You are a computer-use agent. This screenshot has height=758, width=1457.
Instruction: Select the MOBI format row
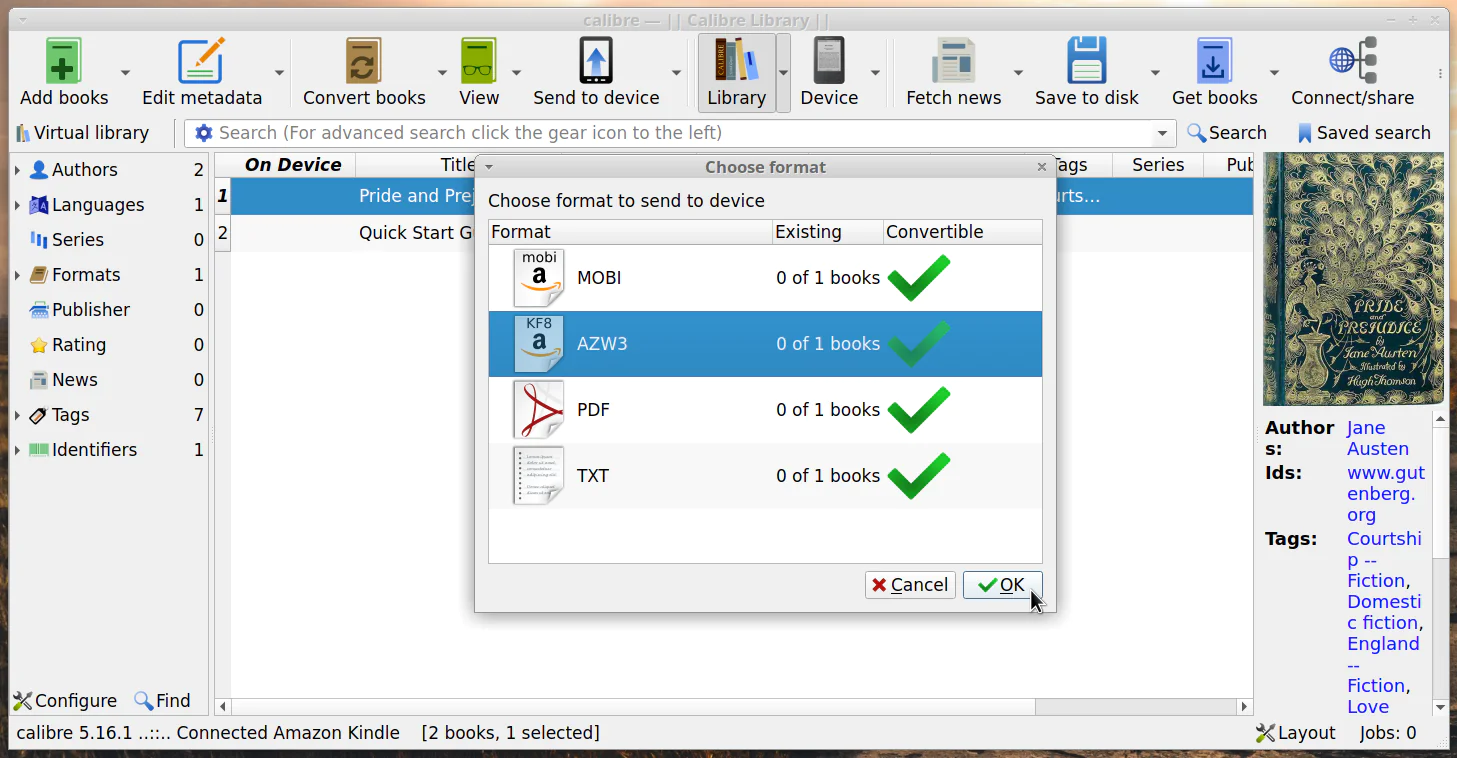coord(765,278)
